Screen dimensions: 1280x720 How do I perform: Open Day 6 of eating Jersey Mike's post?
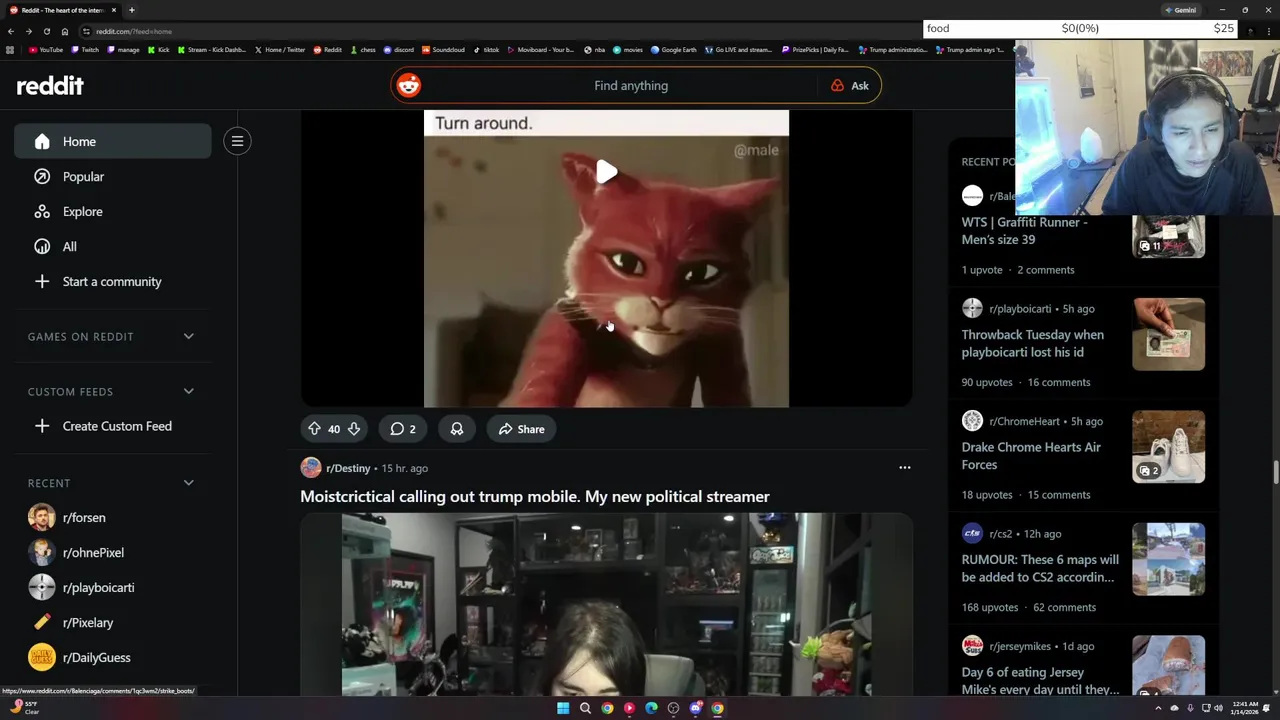pyautogui.click(x=1040, y=681)
